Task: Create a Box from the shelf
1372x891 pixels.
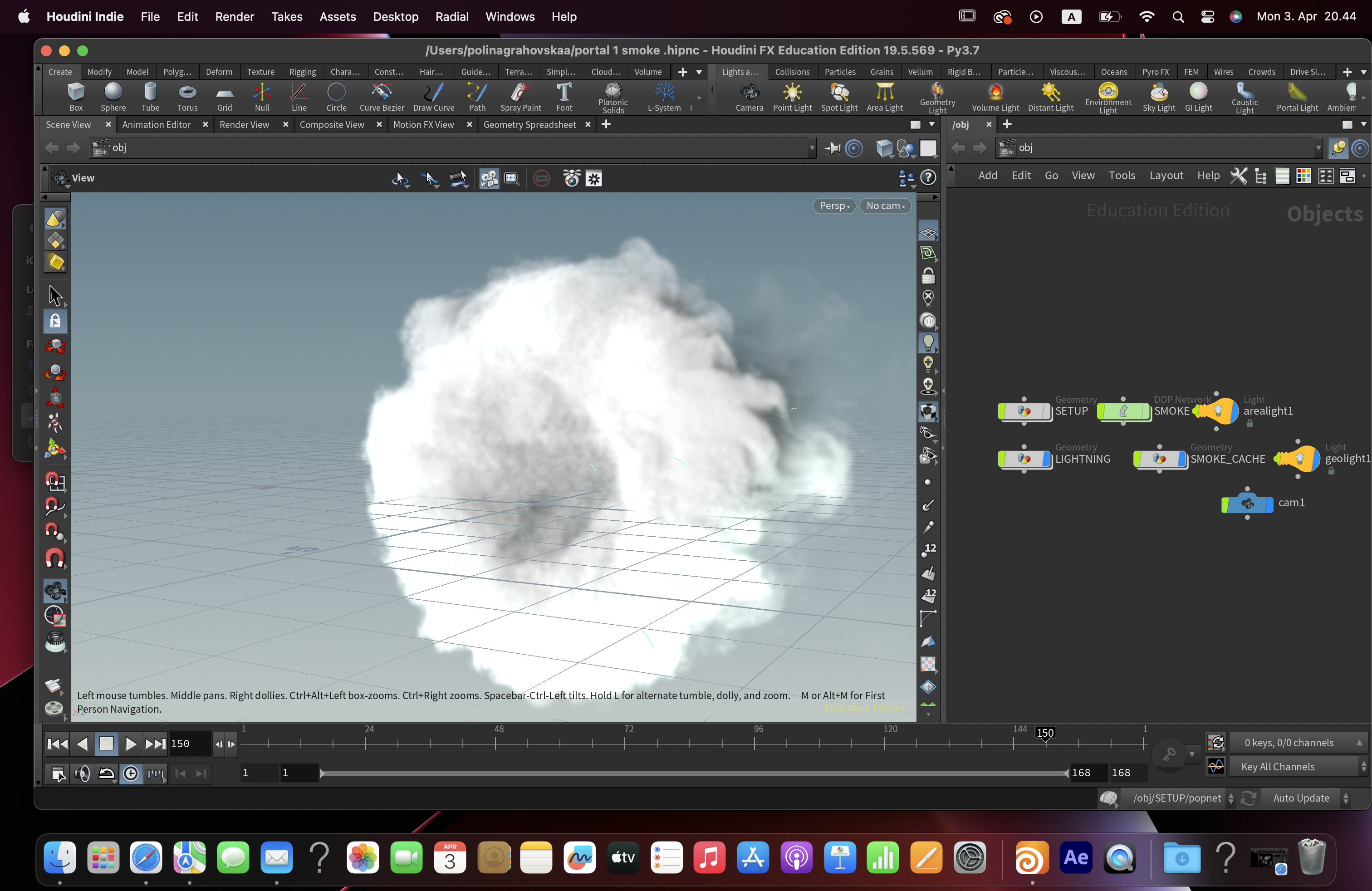Action: pos(75,97)
